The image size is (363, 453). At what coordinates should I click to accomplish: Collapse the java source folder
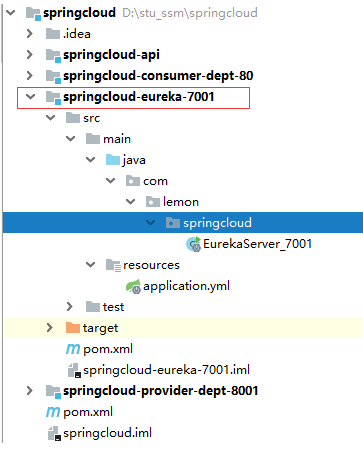[x=91, y=160]
